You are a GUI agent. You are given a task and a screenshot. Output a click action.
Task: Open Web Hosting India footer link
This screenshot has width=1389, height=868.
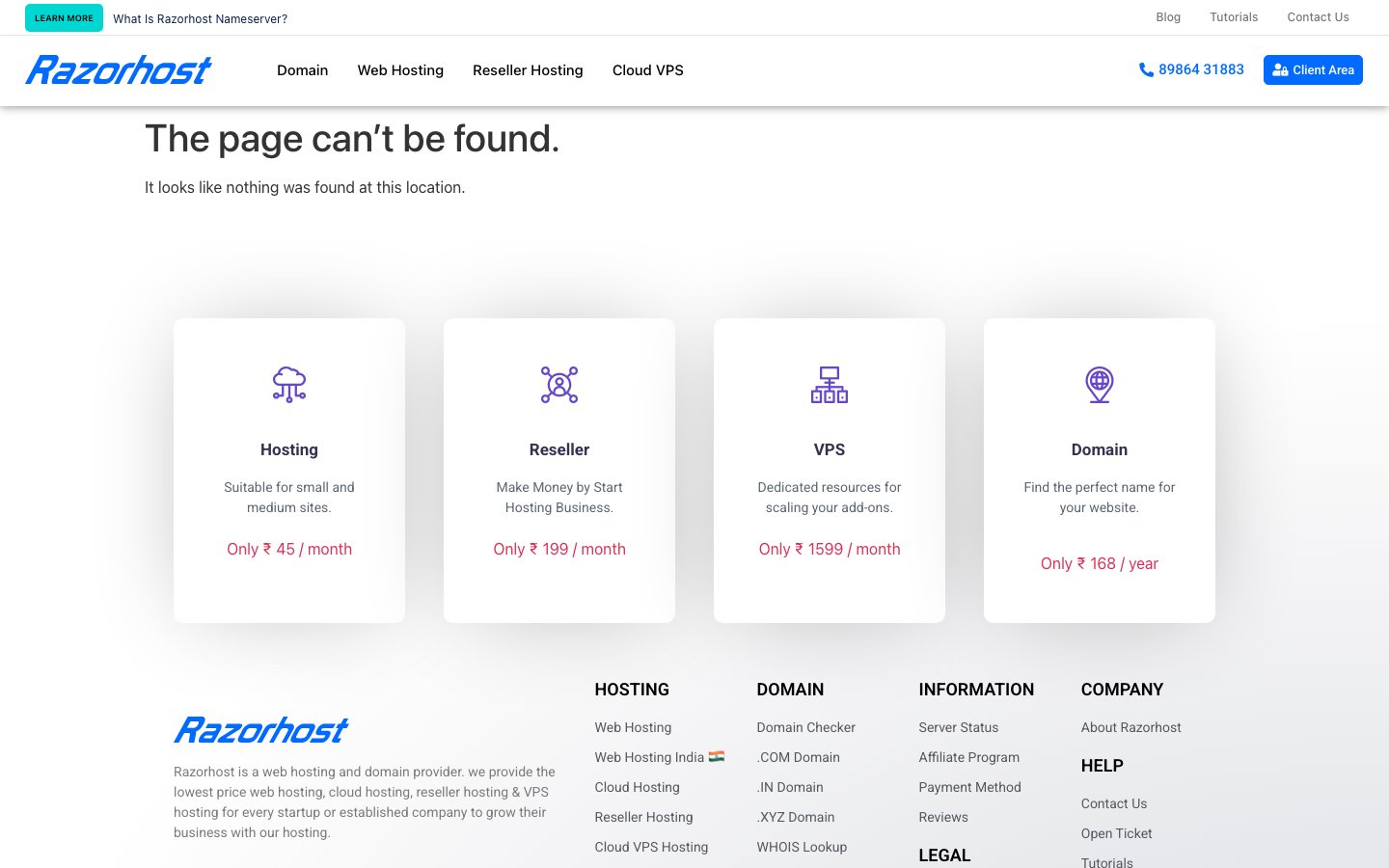(659, 757)
